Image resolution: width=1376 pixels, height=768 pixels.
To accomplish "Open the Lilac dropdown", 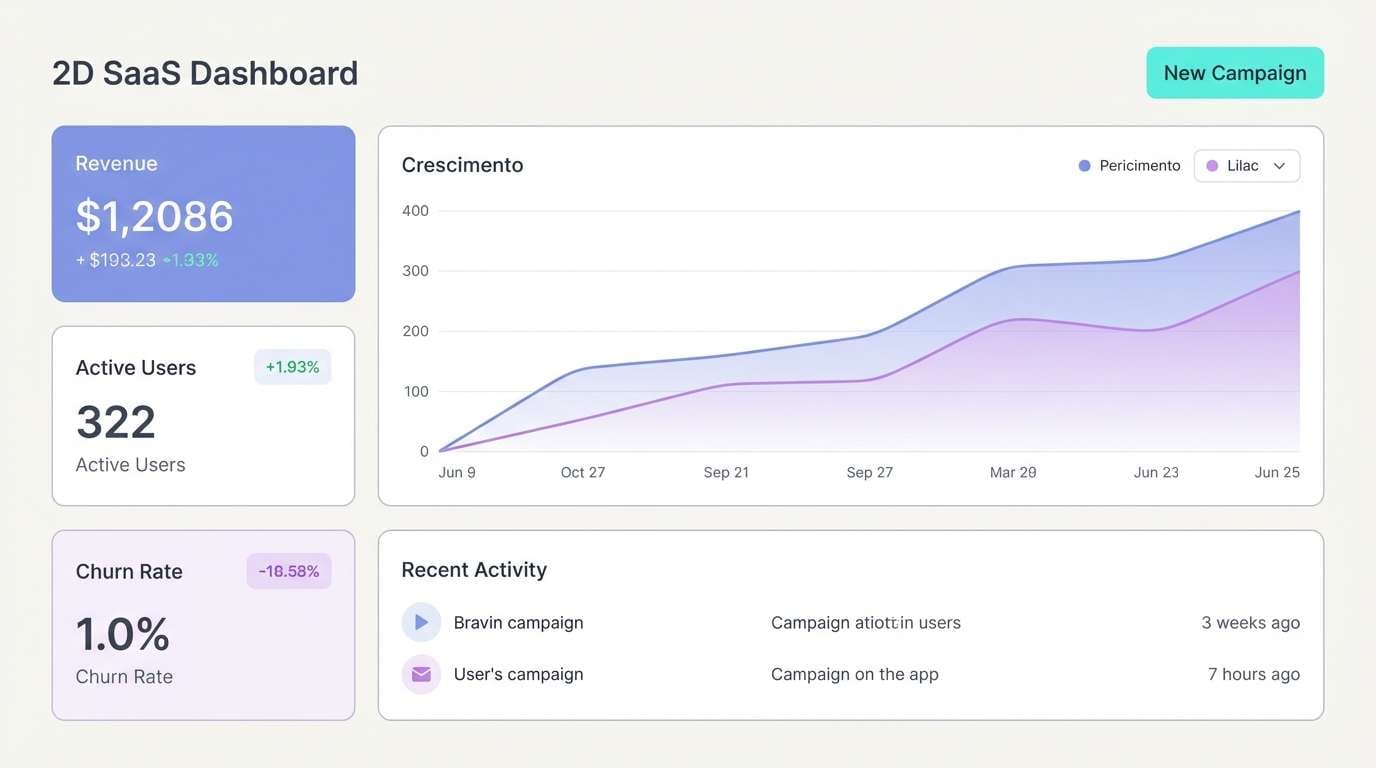I will [x=1246, y=165].
